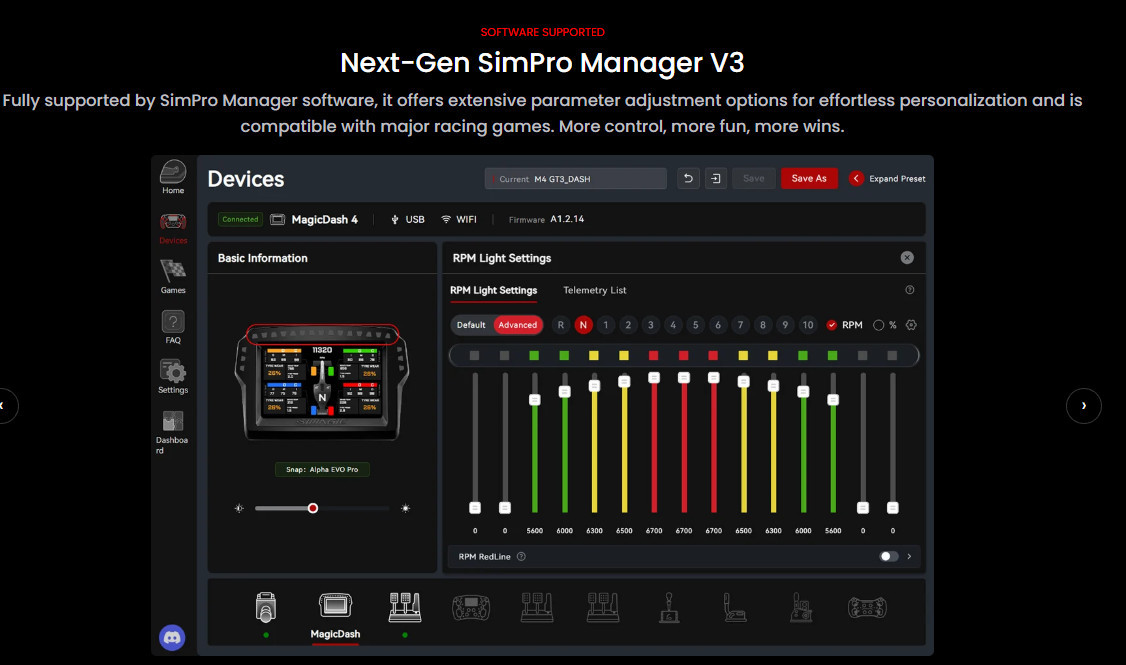Select the active pedals device icon

[405, 608]
